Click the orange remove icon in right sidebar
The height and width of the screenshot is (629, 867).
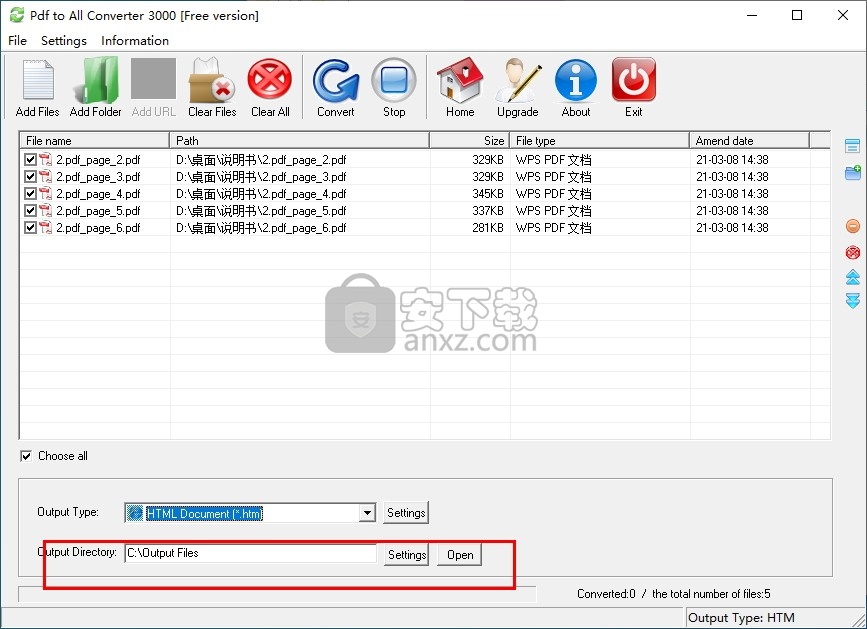(x=853, y=226)
